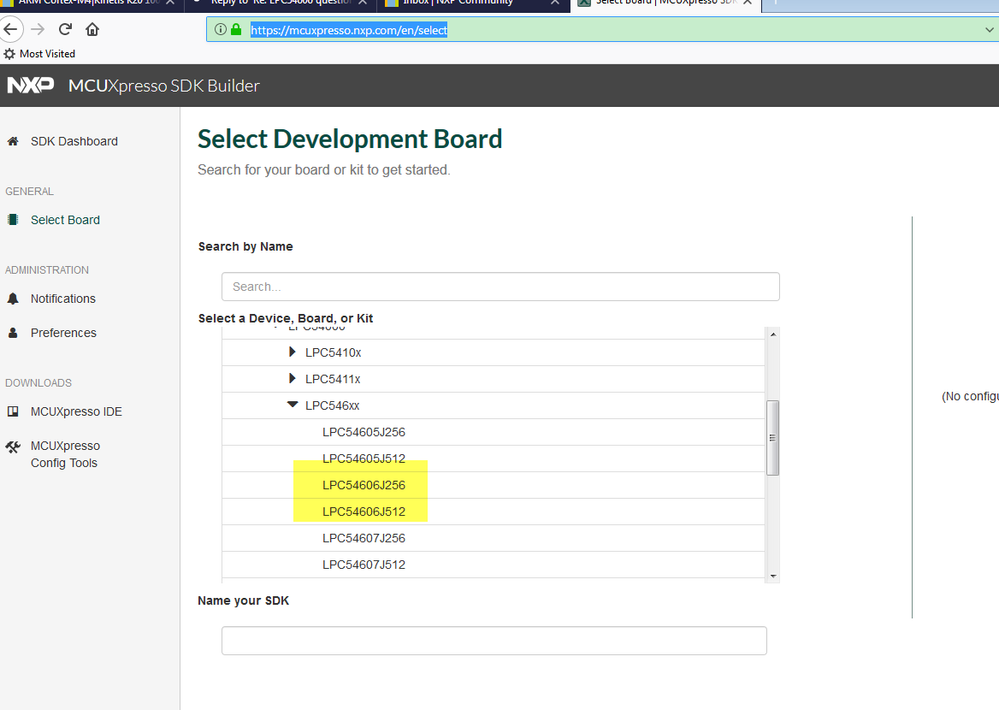
Task: Close the Inbox NXP Community tab
Action: pos(555,3)
